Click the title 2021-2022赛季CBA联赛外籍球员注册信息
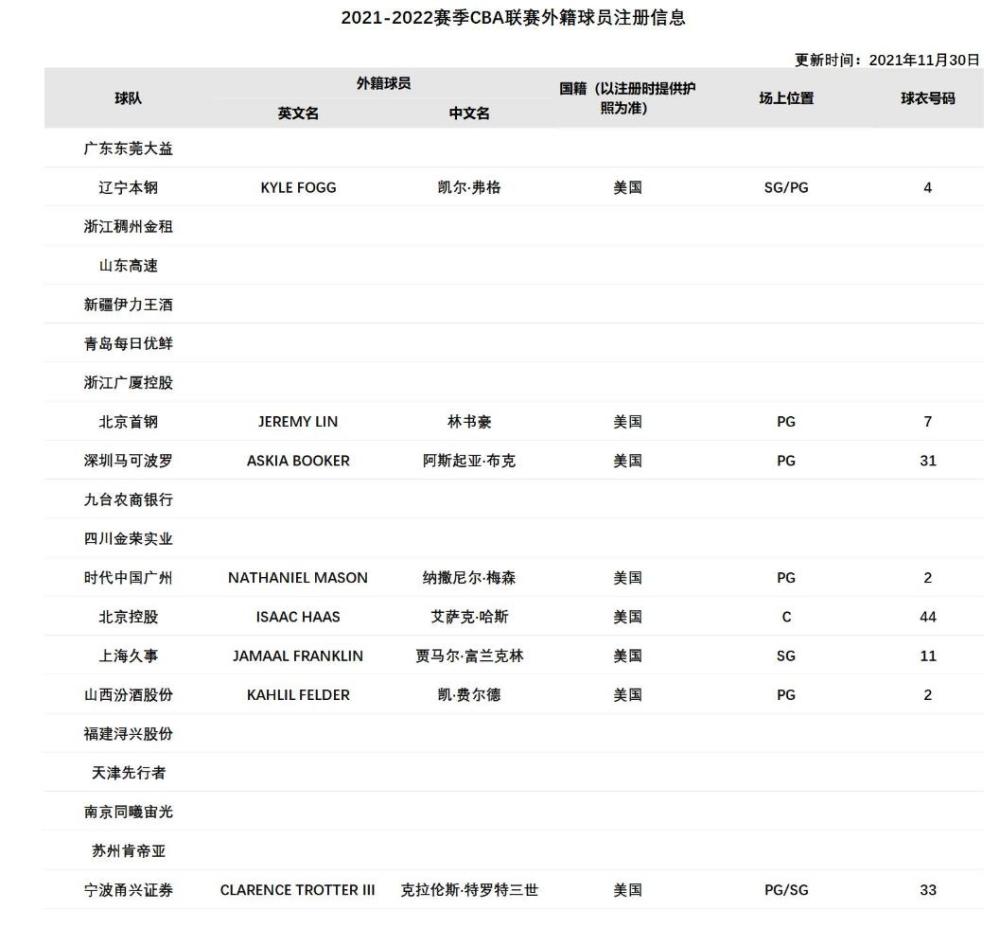 click(513, 18)
